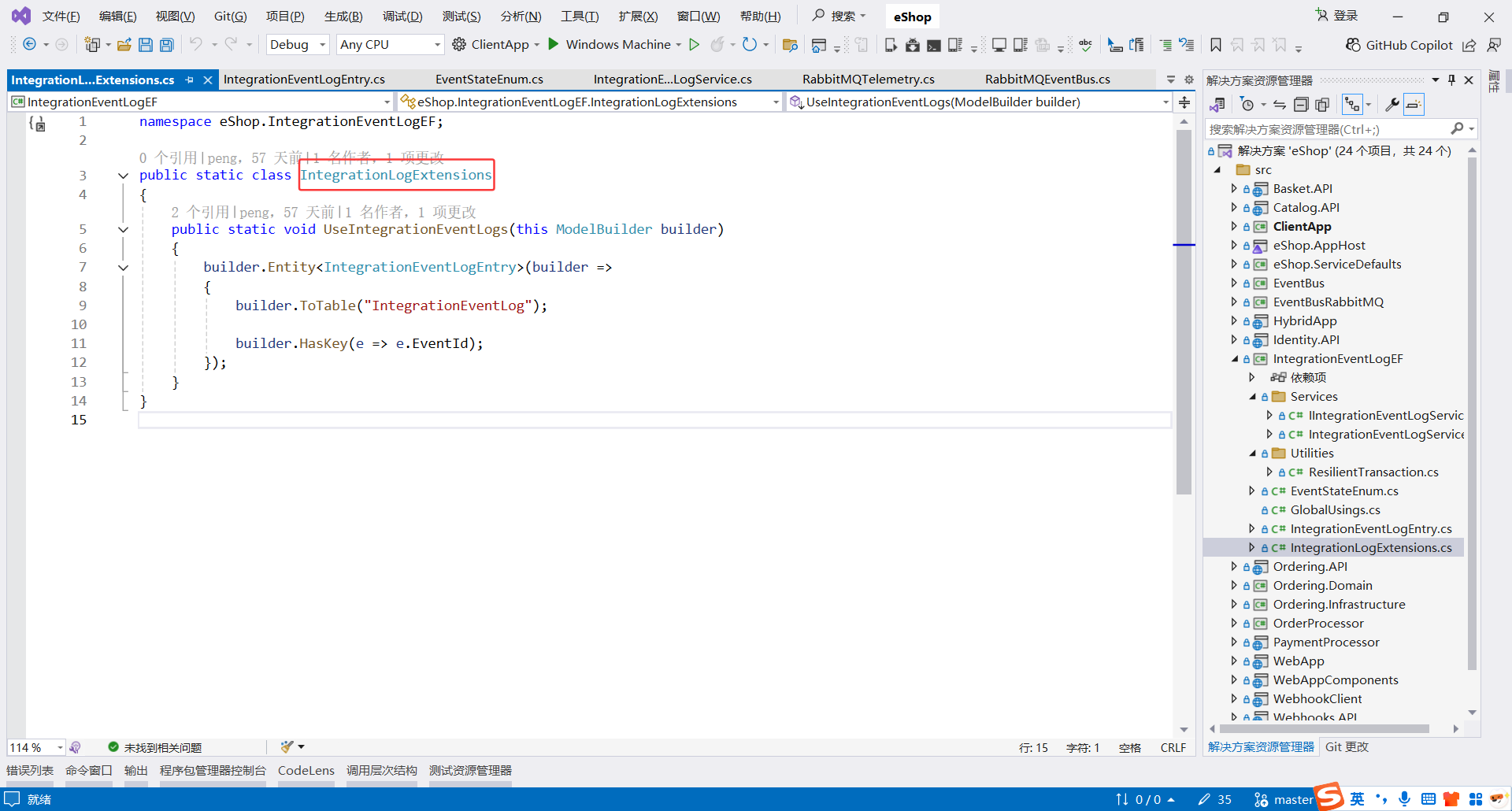This screenshot has width=1512, height=811.
Task: Click the Save All icon
Action: point(167,45)
